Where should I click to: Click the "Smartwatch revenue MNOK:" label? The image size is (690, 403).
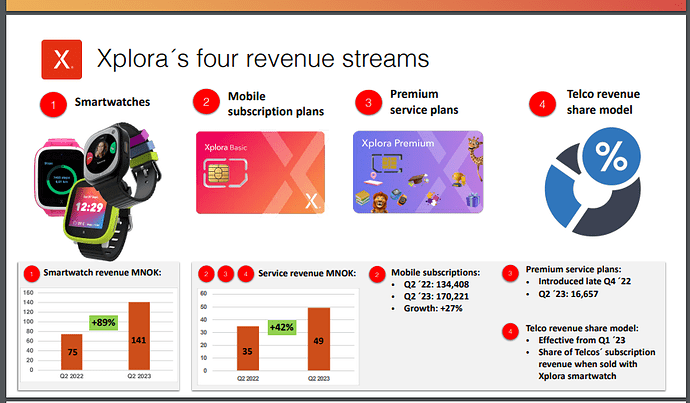[x=102, y=273]
